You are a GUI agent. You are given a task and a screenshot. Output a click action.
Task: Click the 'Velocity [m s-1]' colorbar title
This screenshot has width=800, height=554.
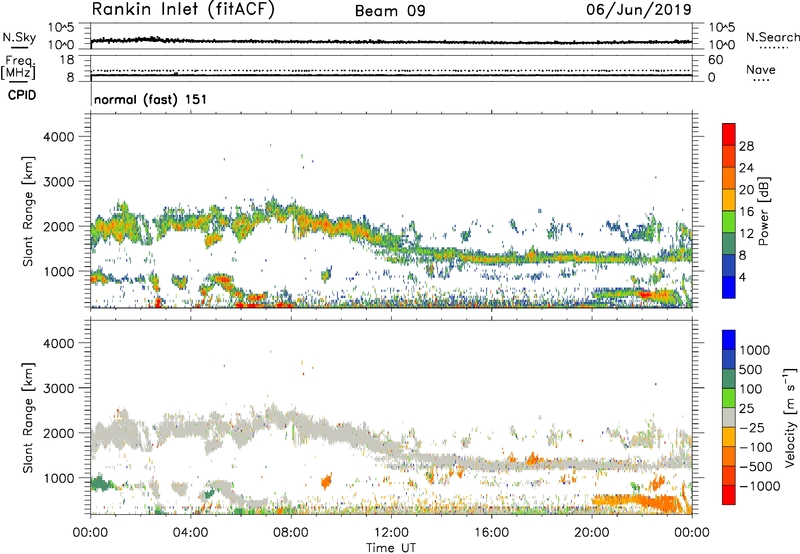(x=790, y=418)
